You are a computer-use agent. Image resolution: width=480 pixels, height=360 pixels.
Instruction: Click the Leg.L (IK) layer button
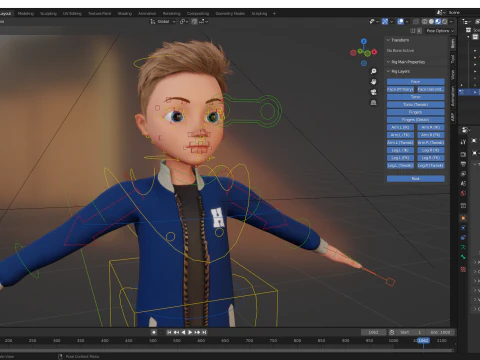(400, 150)
